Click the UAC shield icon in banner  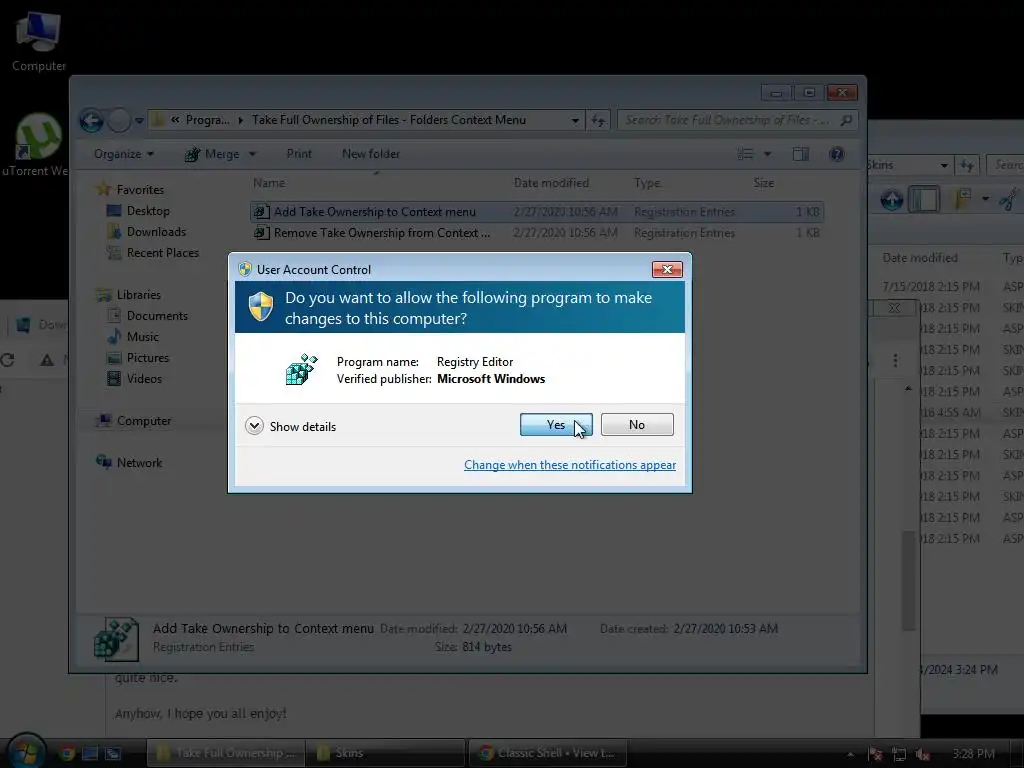coord(261,306)
